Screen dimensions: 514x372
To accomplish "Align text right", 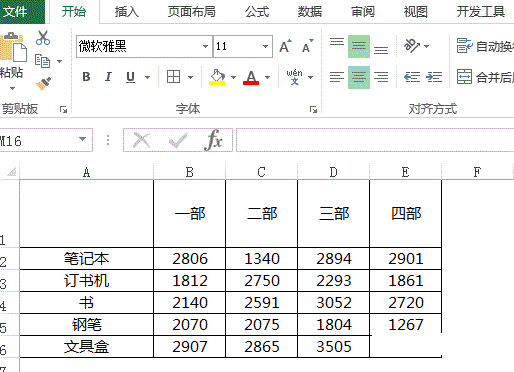I will tap(381, 77).
